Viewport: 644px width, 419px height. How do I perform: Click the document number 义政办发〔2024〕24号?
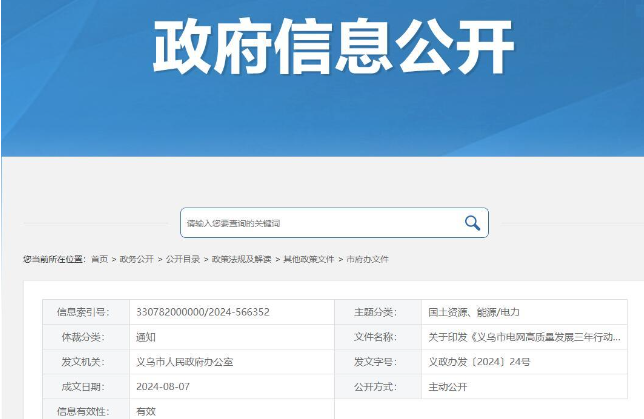(479, 362)
